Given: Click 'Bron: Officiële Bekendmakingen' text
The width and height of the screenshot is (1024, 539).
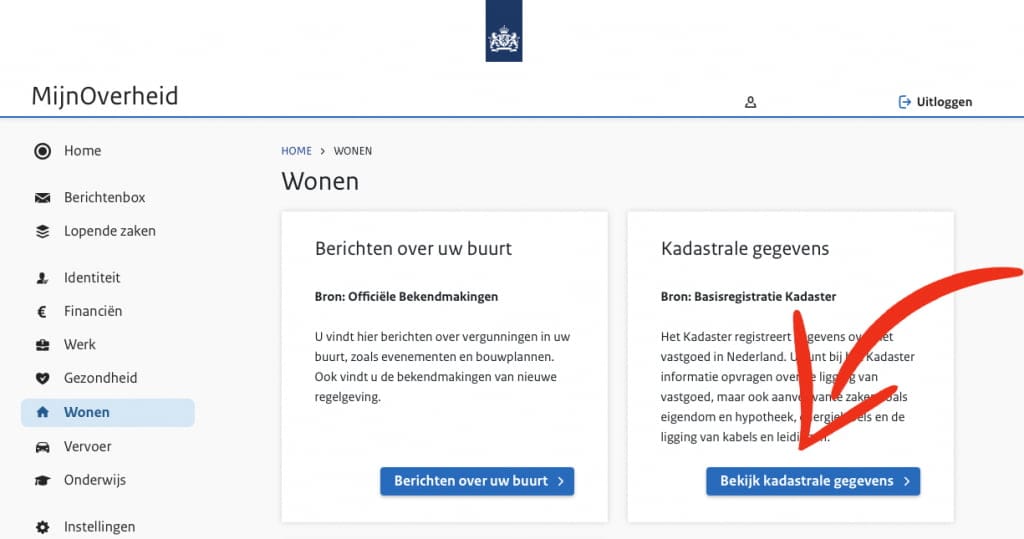Looking at the screenshot, I should [x=406, y=297].
